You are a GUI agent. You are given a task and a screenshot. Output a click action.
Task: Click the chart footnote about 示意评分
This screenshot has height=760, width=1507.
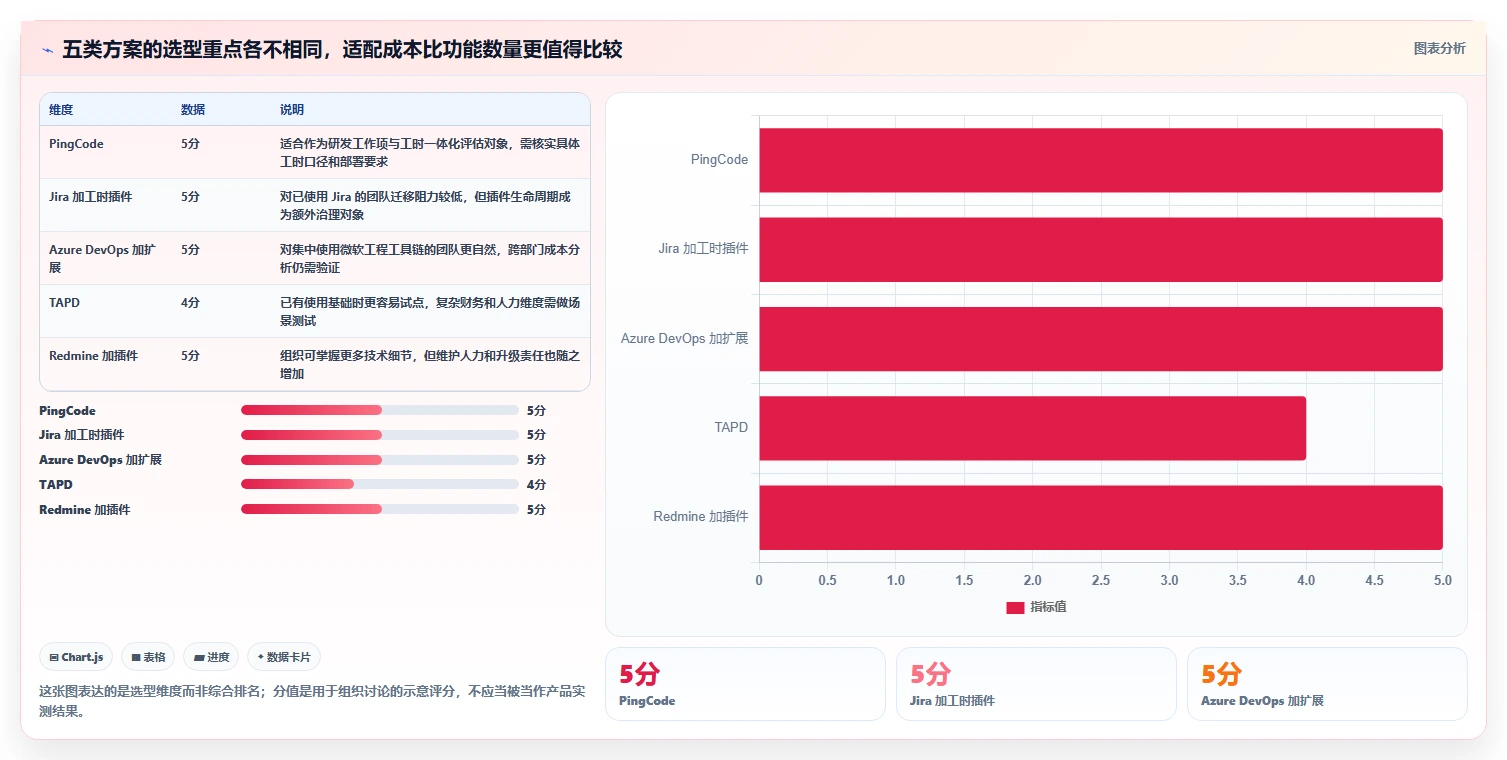312,701
